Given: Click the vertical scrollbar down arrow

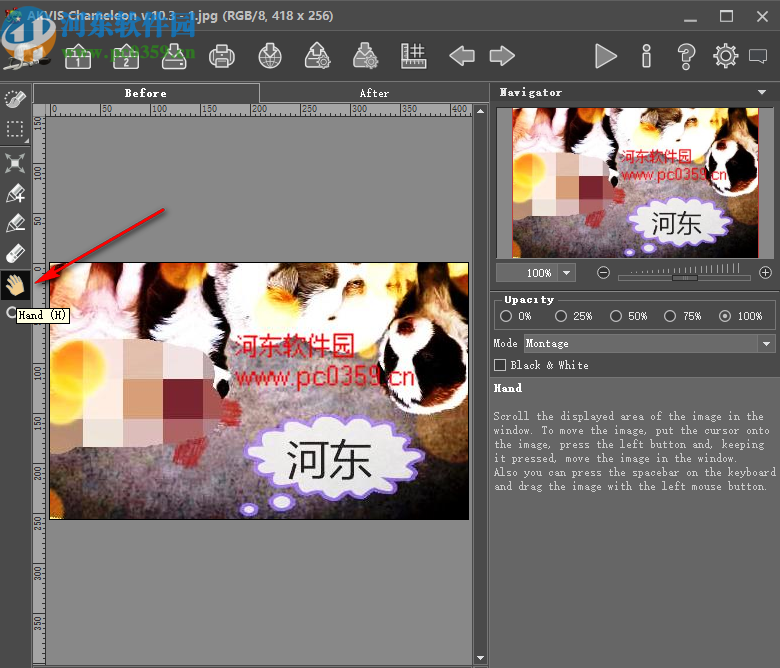Looking at the screenshot, I should coord(480,658).
